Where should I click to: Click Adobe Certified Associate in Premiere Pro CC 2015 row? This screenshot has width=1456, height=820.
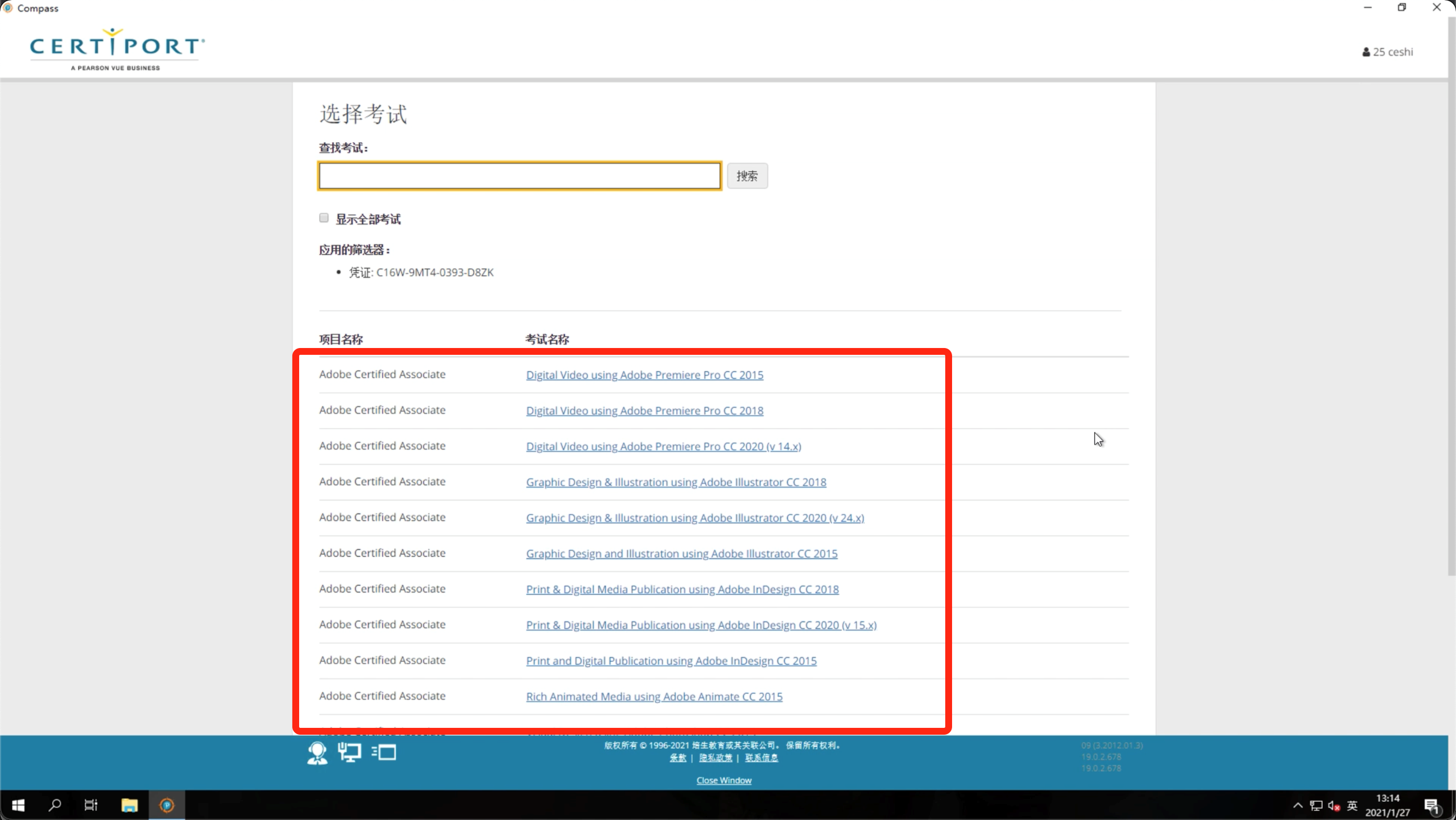pyautogui.click(x=382, y=374)
